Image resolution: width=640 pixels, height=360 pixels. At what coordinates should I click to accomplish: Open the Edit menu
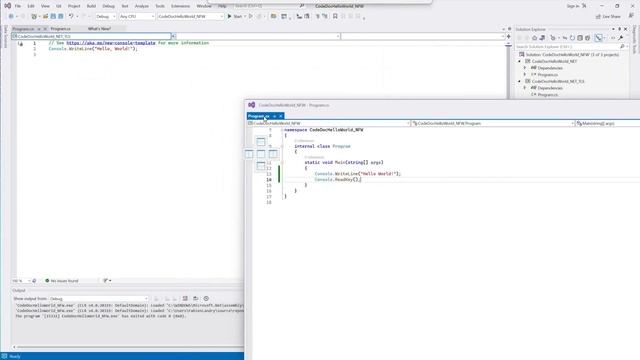coord(31,6)
